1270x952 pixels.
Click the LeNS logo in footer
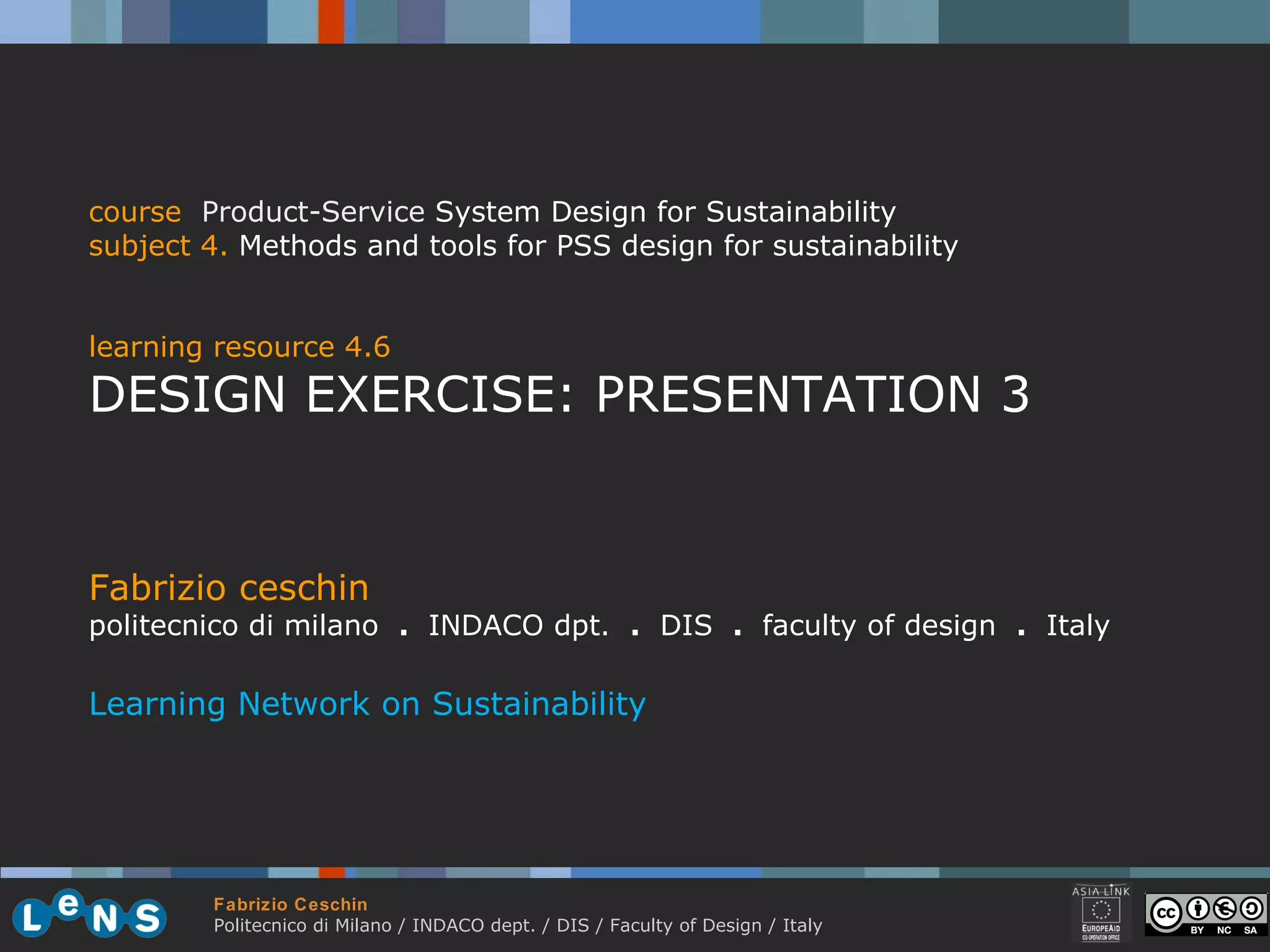pyautogui.click(x=89, y=915)
